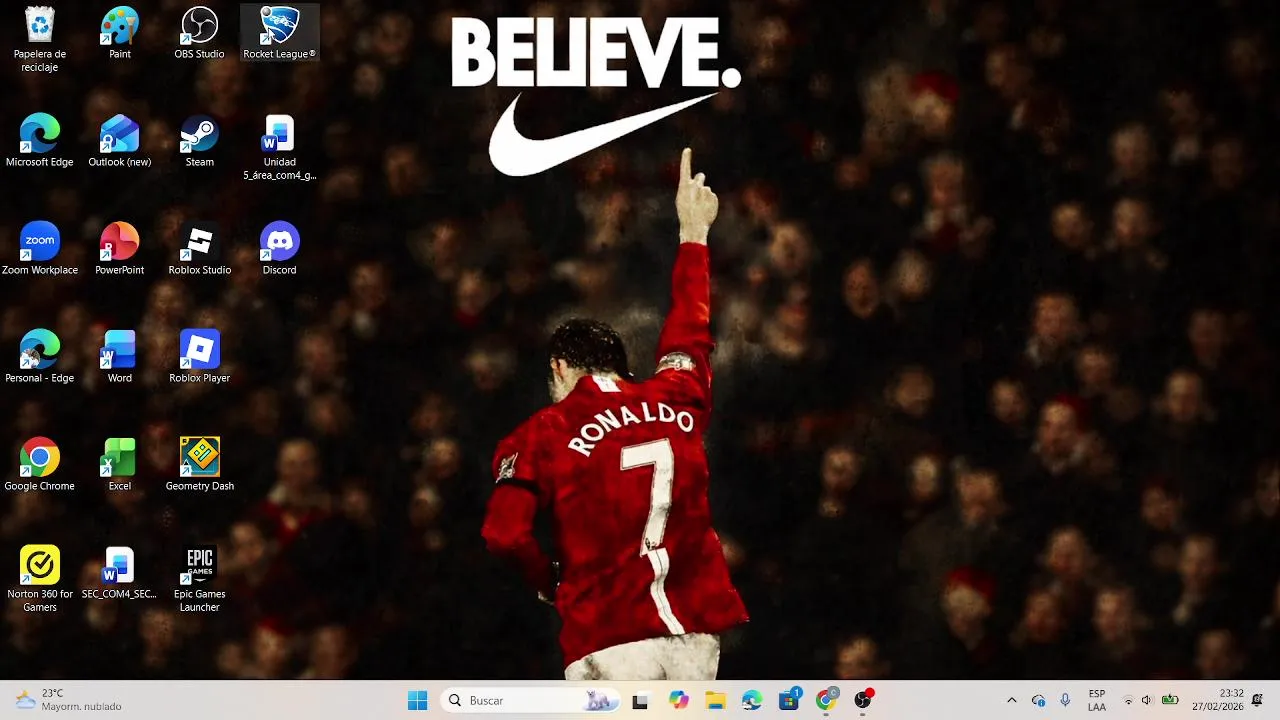Select the Steam desktop shortcut
1280x720 pixels.
tap(199, 141)
